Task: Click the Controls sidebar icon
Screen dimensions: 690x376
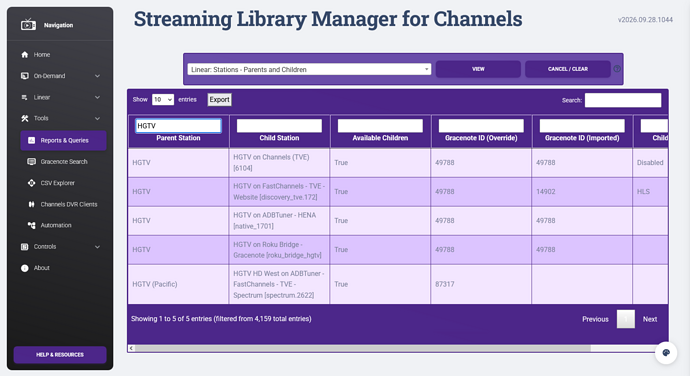Action: pyautogui.click(x=25, y=247)
